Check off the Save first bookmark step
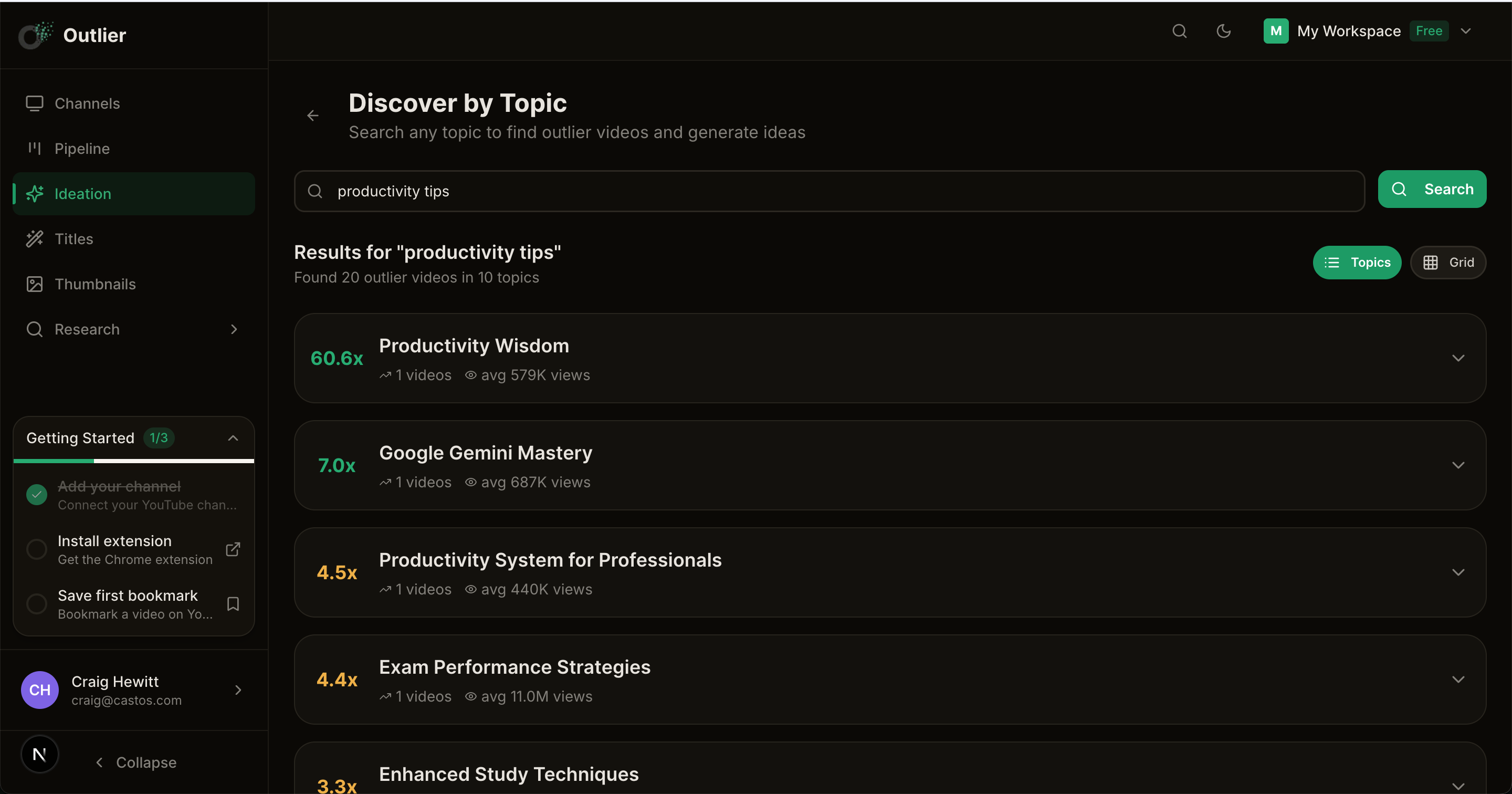This screenshot has width=1512, height=794. [x=36, y=604]
